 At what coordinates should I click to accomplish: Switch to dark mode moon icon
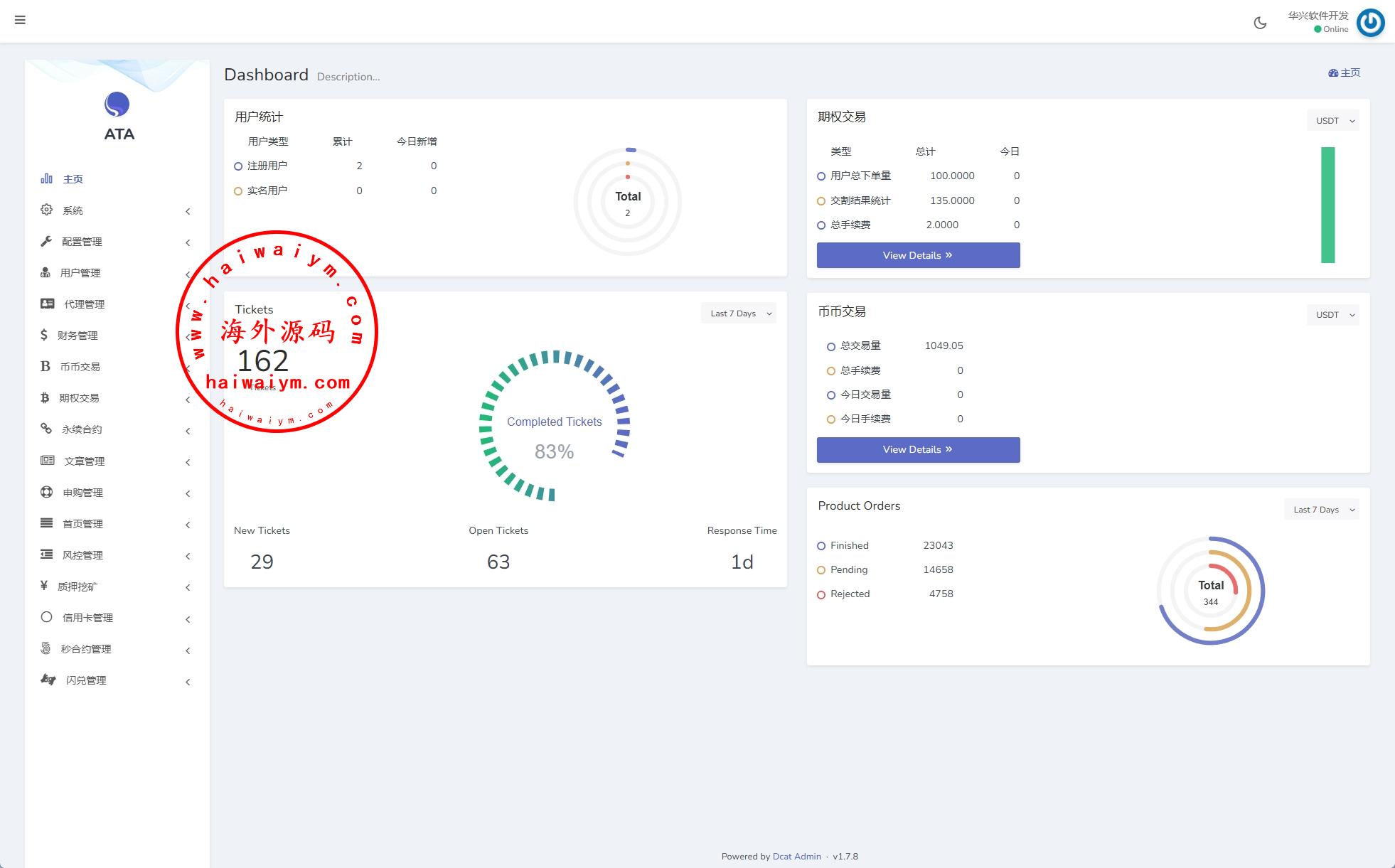[x=1260, y=23]
